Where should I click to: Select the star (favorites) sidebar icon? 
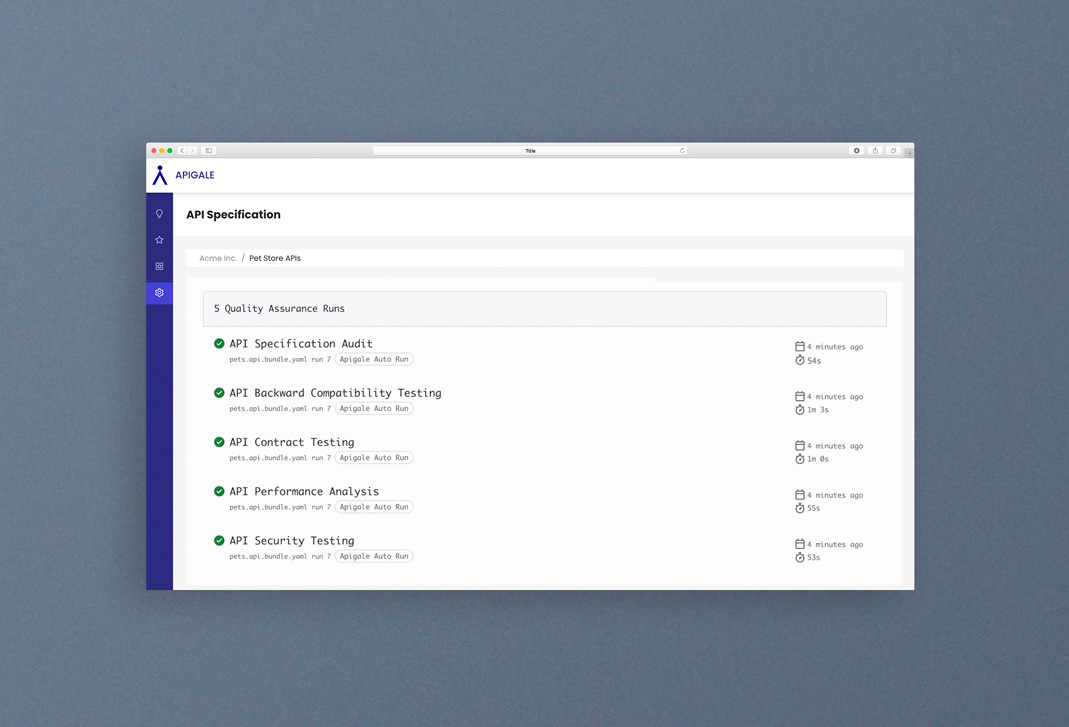(159, 239)
